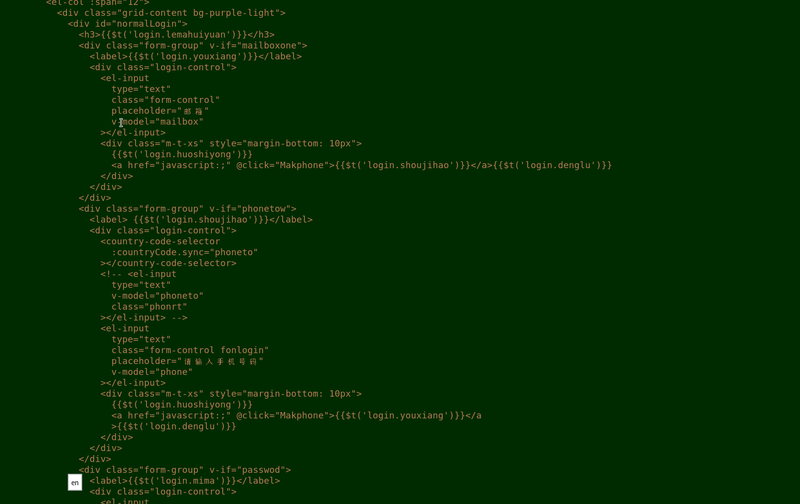This screenshot has height=504, width=800.
Task: Place cursor on class="phonrt" line
Action: (149, 307)
